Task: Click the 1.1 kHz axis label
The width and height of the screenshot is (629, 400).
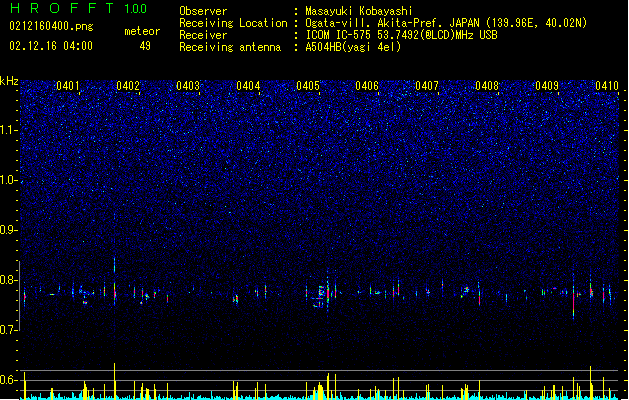Action: tap(9, 130)
